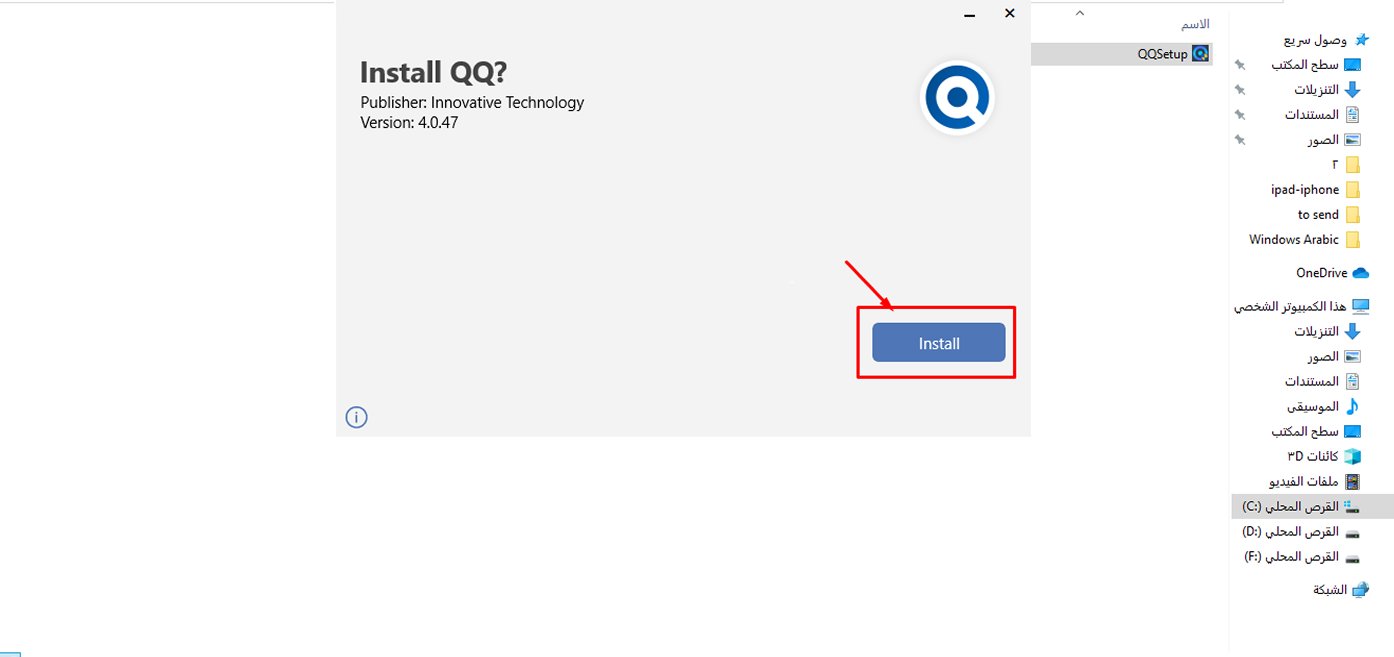Open the Videos folder in sidebar
This screenshot has width=1394, height=657.
pos(1316,481)
